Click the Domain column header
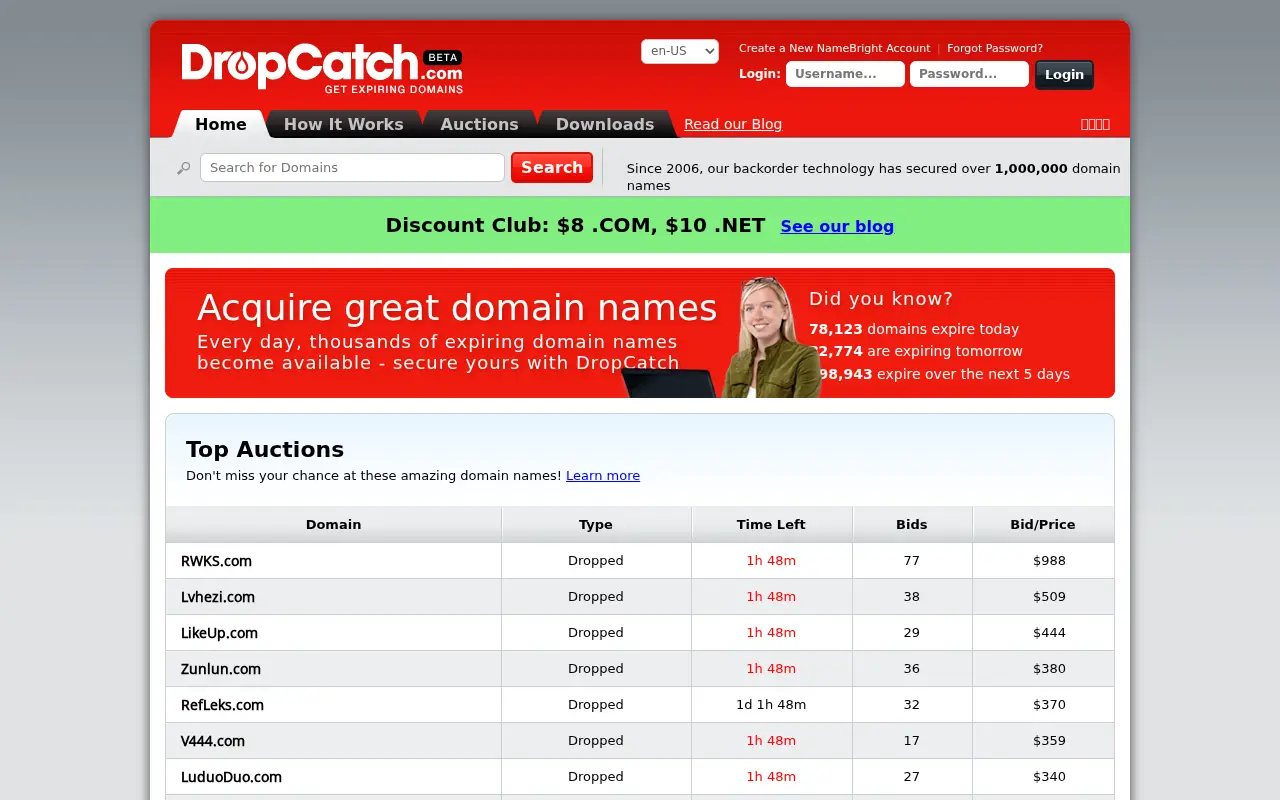This screenshot has width=1280, height=800. click(333, 524)
